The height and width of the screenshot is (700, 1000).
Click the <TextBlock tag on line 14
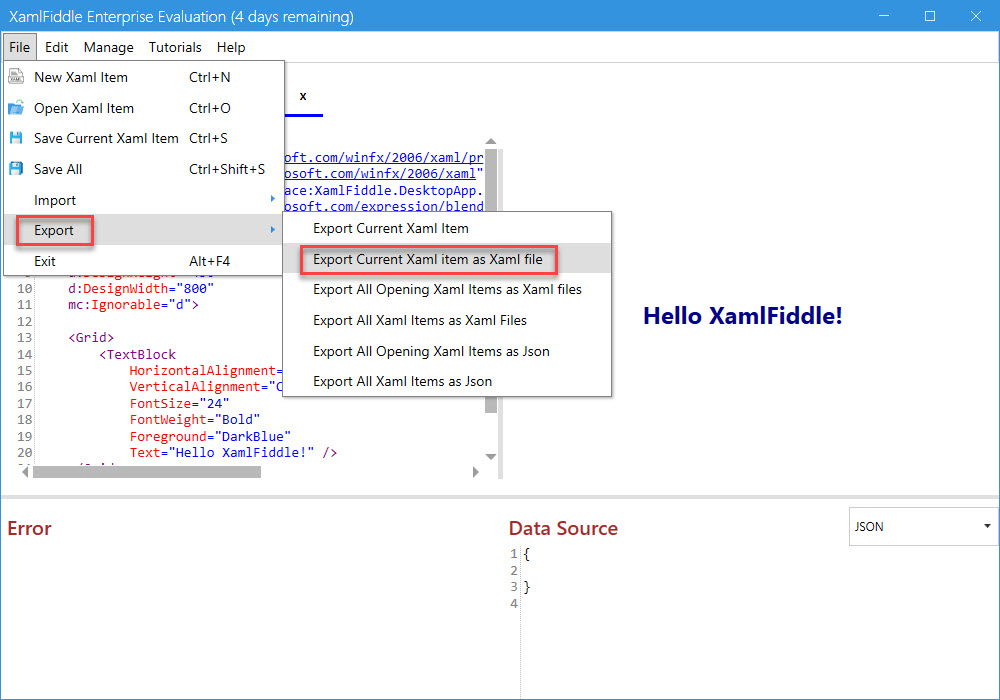pyautogui.click(x=137, y=354)
